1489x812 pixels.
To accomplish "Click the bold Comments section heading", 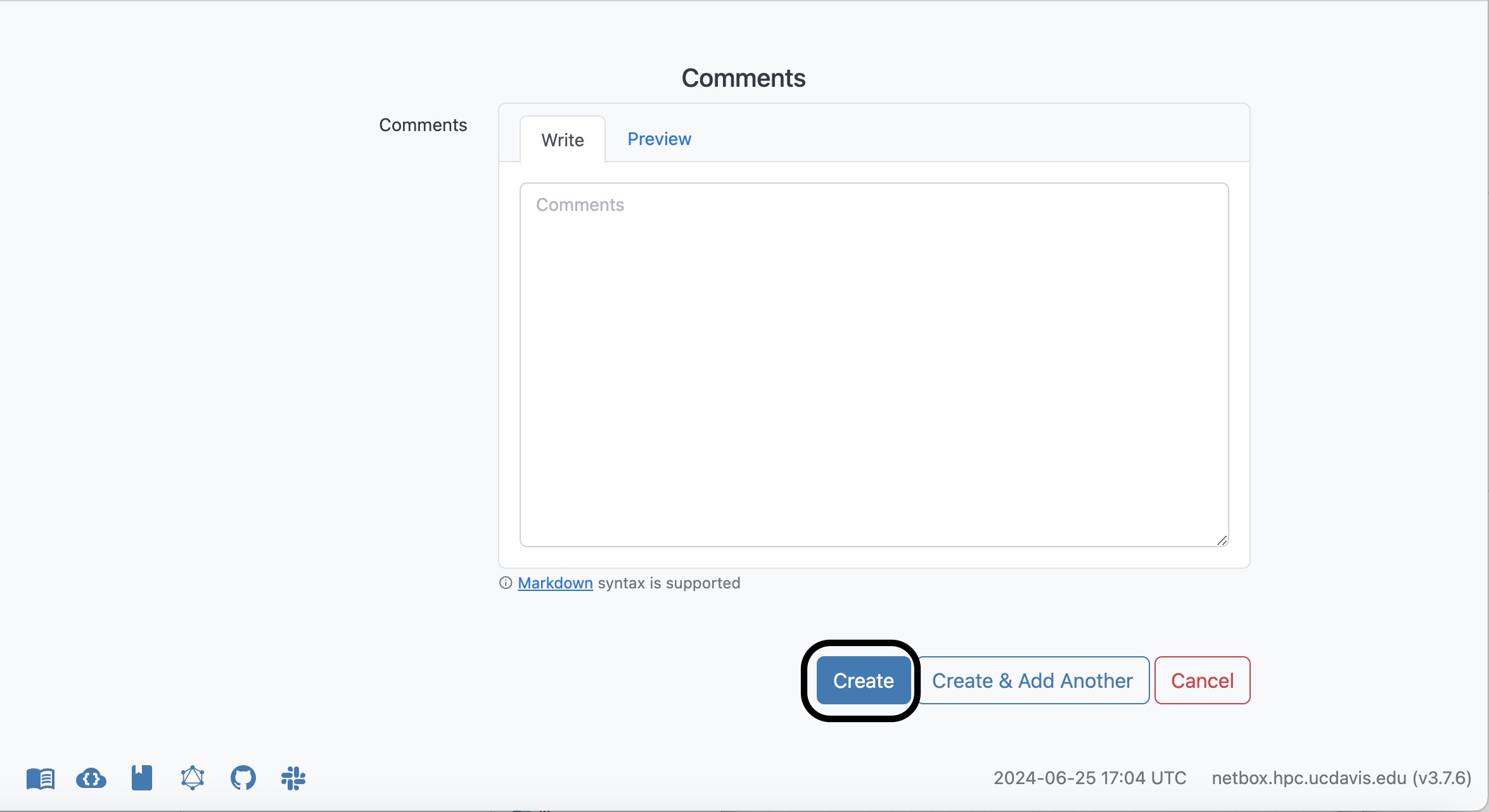I will click(743, 78).
